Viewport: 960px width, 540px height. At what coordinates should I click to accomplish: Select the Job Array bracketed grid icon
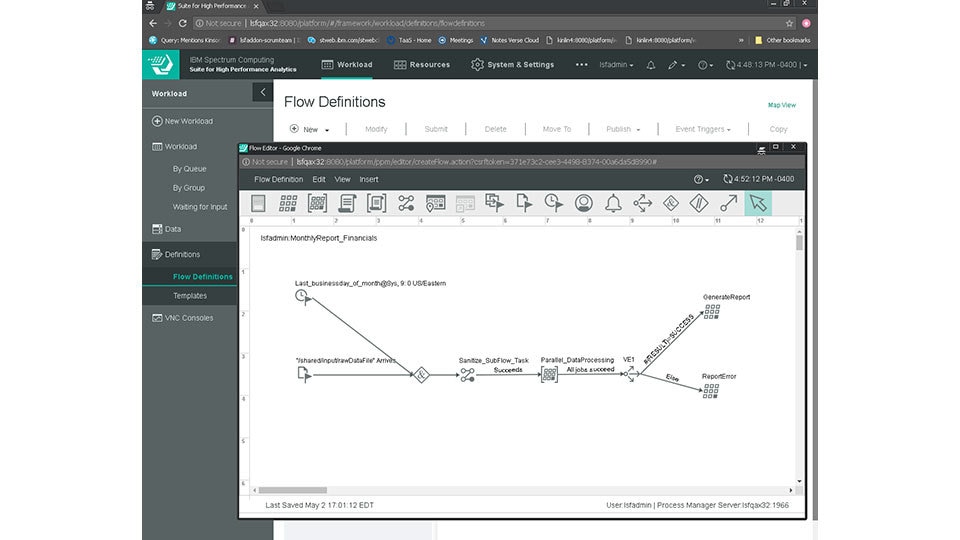[x=317, y=203]
